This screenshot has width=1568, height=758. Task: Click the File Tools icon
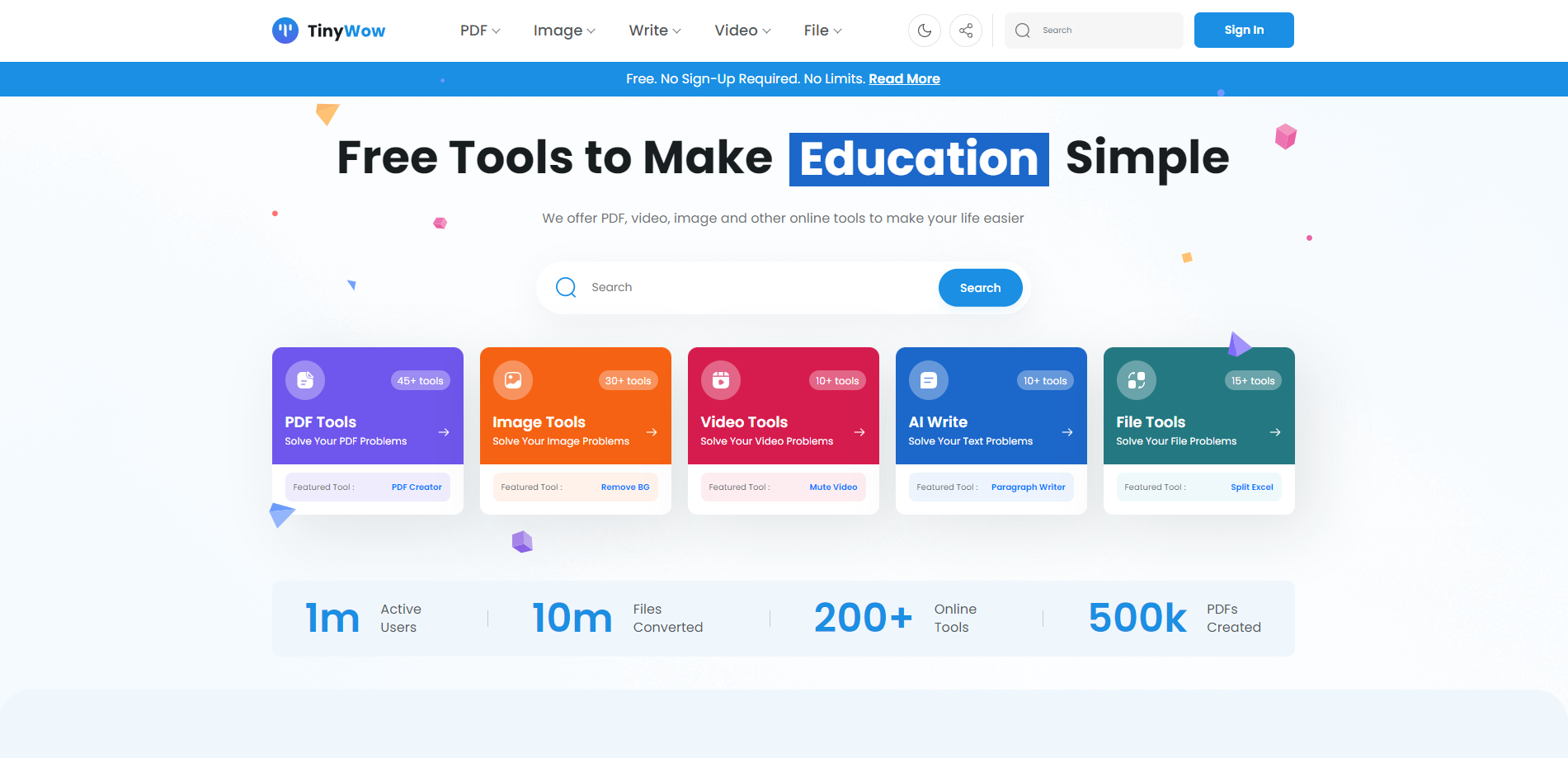[1137, 380]
